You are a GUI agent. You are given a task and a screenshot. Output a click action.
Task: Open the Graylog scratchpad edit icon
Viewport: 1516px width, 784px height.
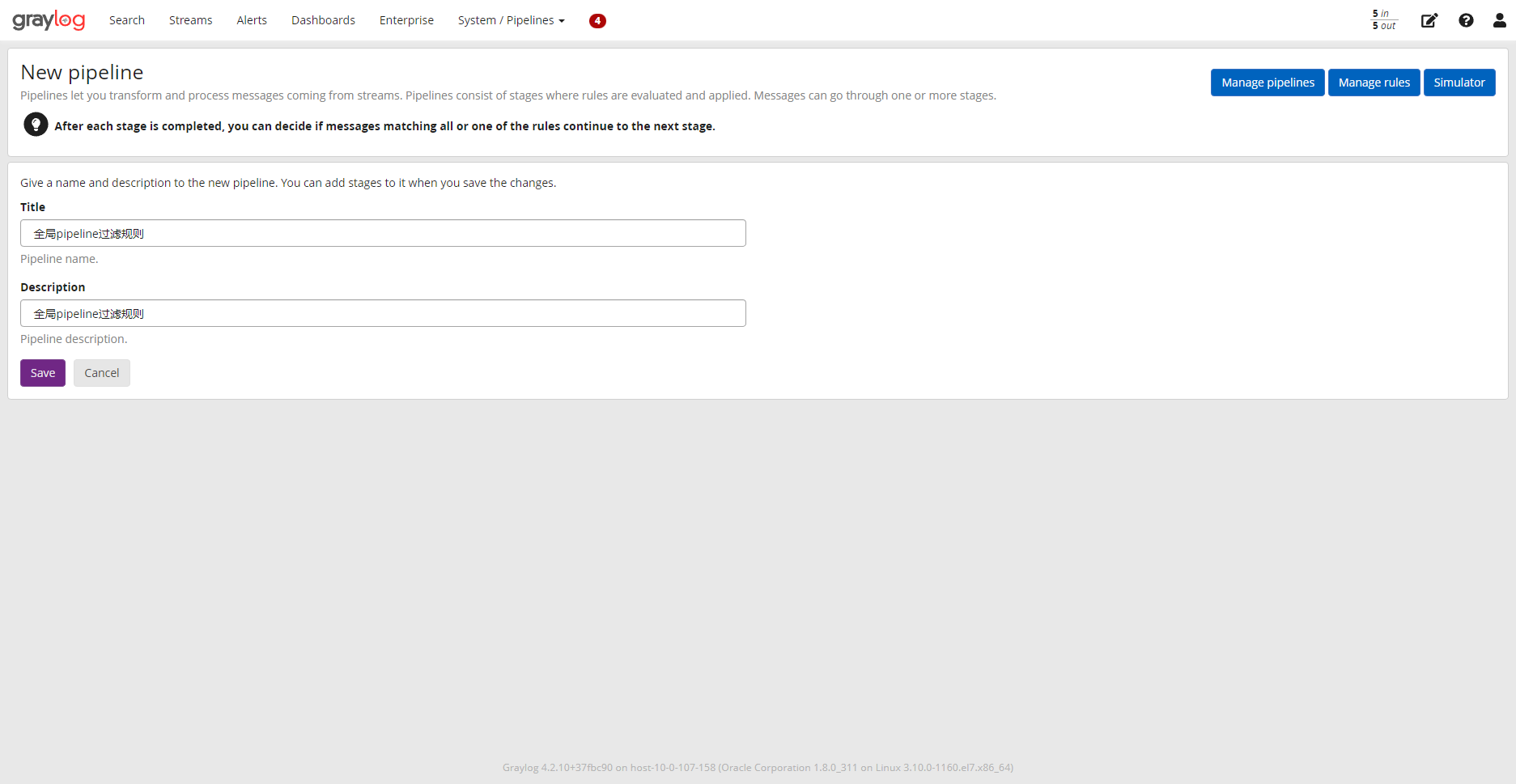point(1429,20)
